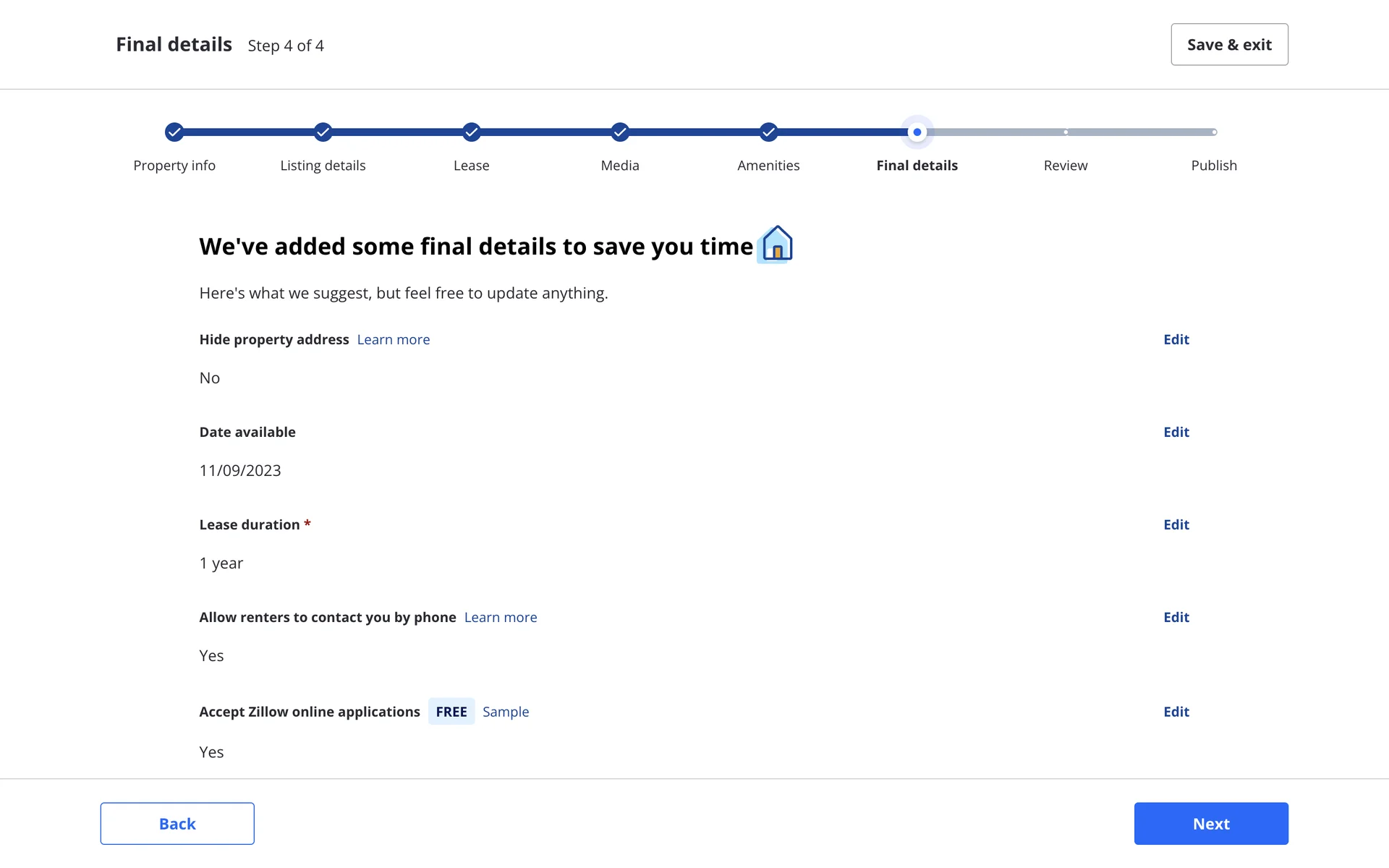Click the Property info checkmark step icon
Viewport: 1389px width, 868px height.
point(174,132)
